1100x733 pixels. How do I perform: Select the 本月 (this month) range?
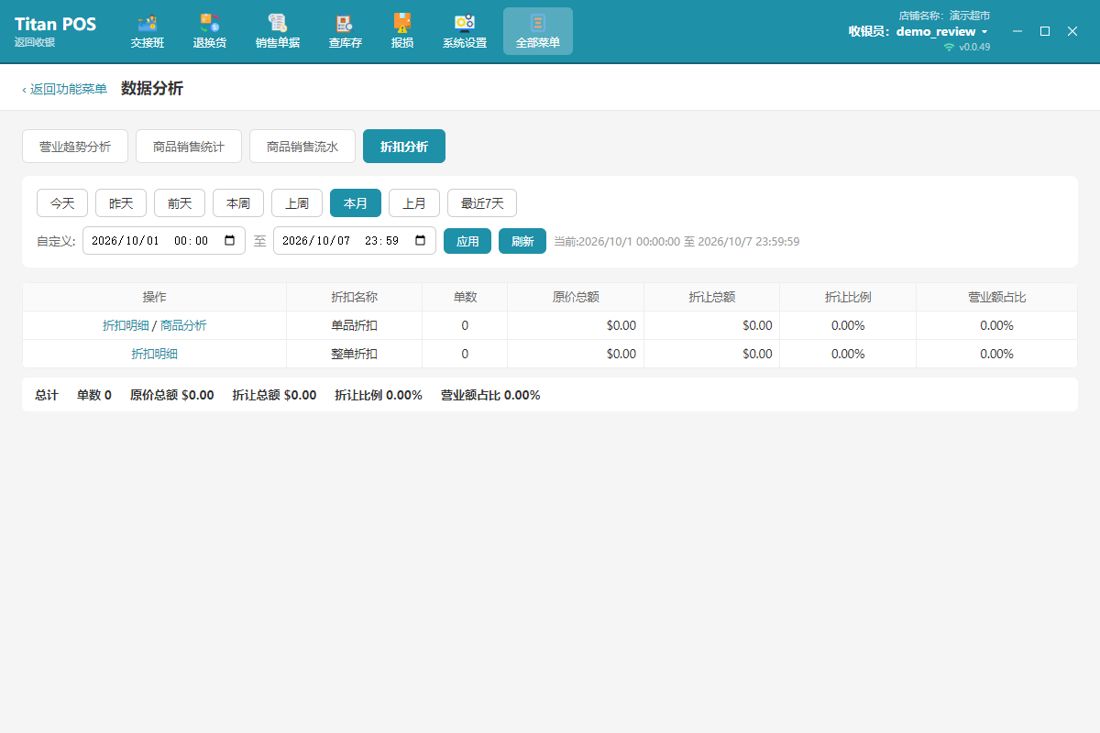(x=356, y=203)
